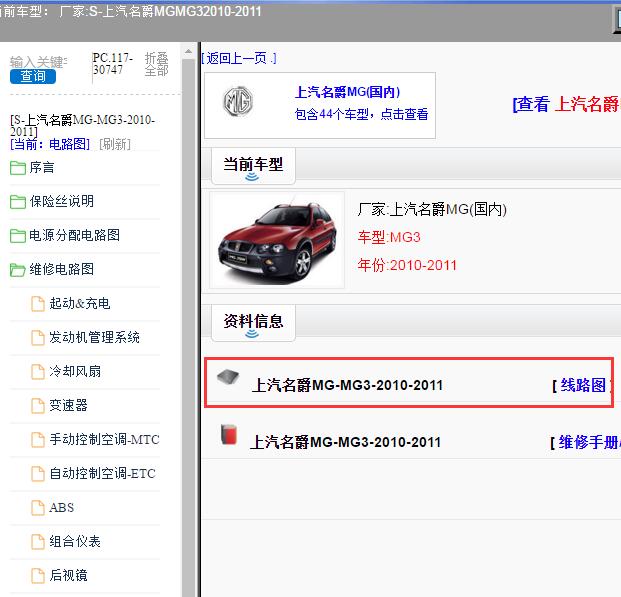This screenshot has width=621, height=597.
Task: Open the 发动机管理系统 document
Action: click(x=94, y=338)
